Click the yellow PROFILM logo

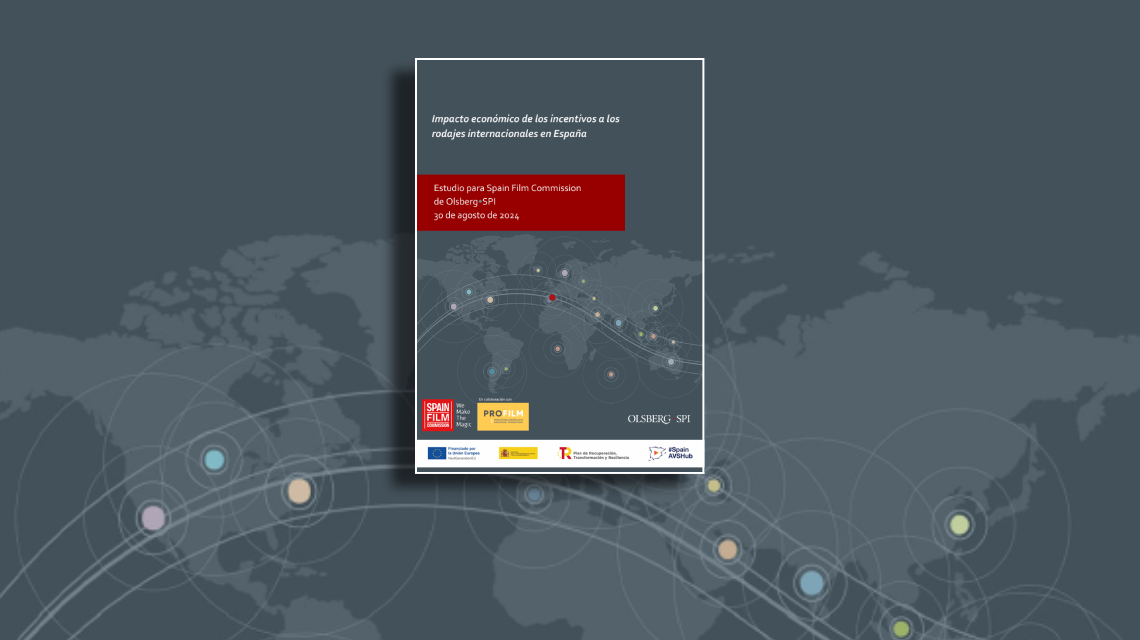[503, 416]
